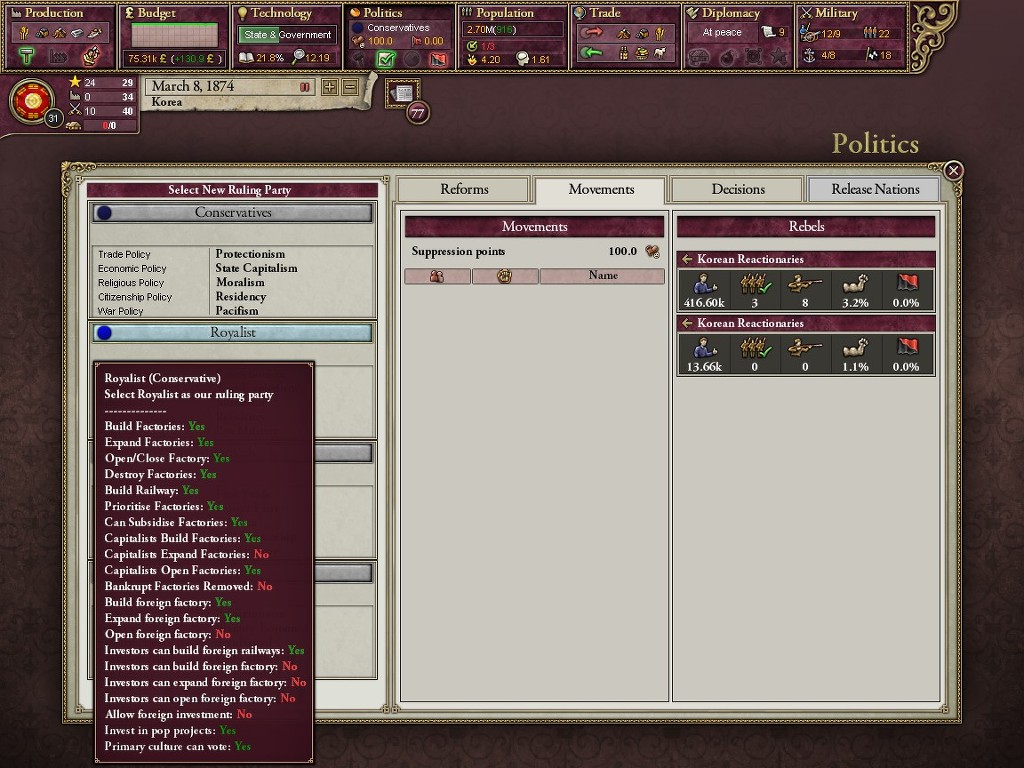Click the 416.60k rebel population cell
Viewport: 1024px width, 768px height.
pos(704,291)
